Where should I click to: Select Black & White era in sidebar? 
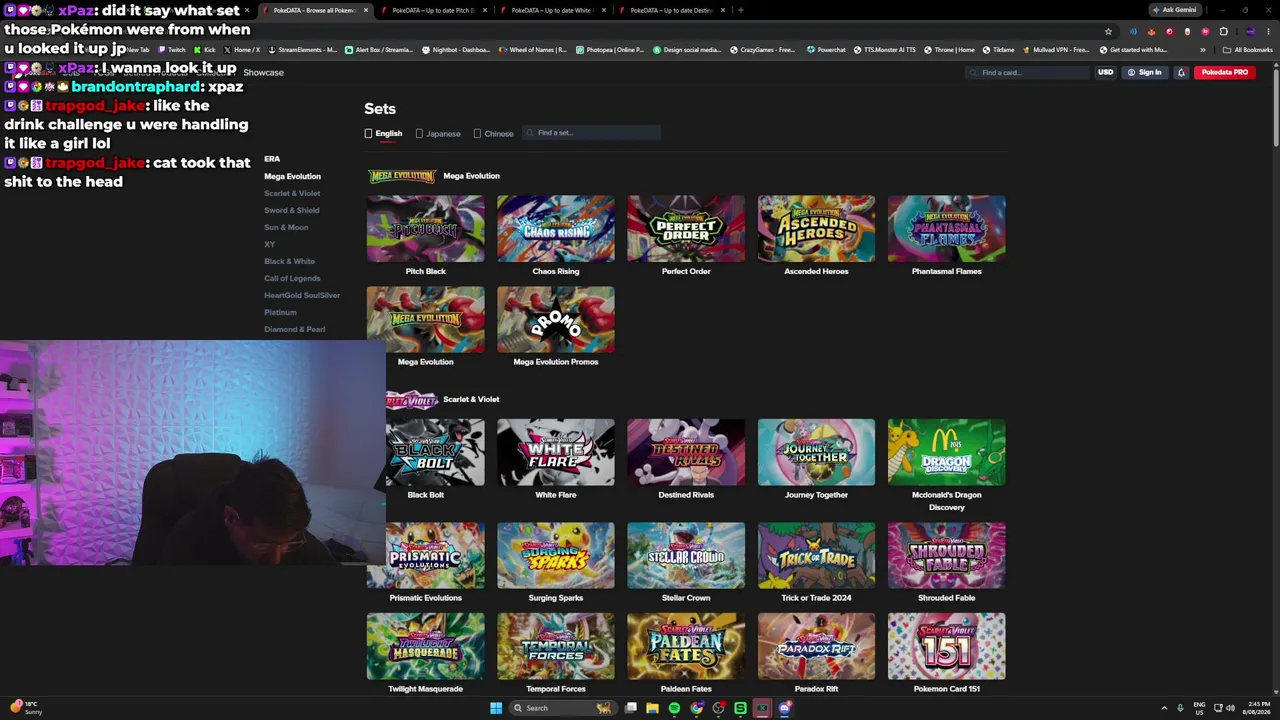(x=289, y=261)
